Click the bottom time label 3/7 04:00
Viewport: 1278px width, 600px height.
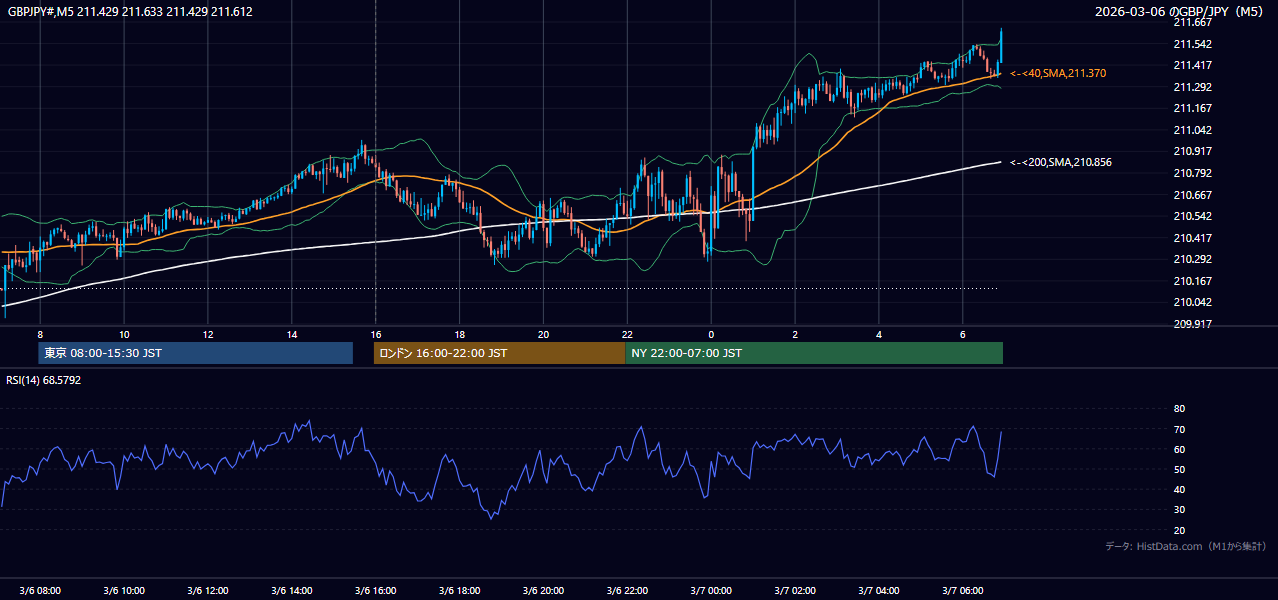click(x=879, y=590)
